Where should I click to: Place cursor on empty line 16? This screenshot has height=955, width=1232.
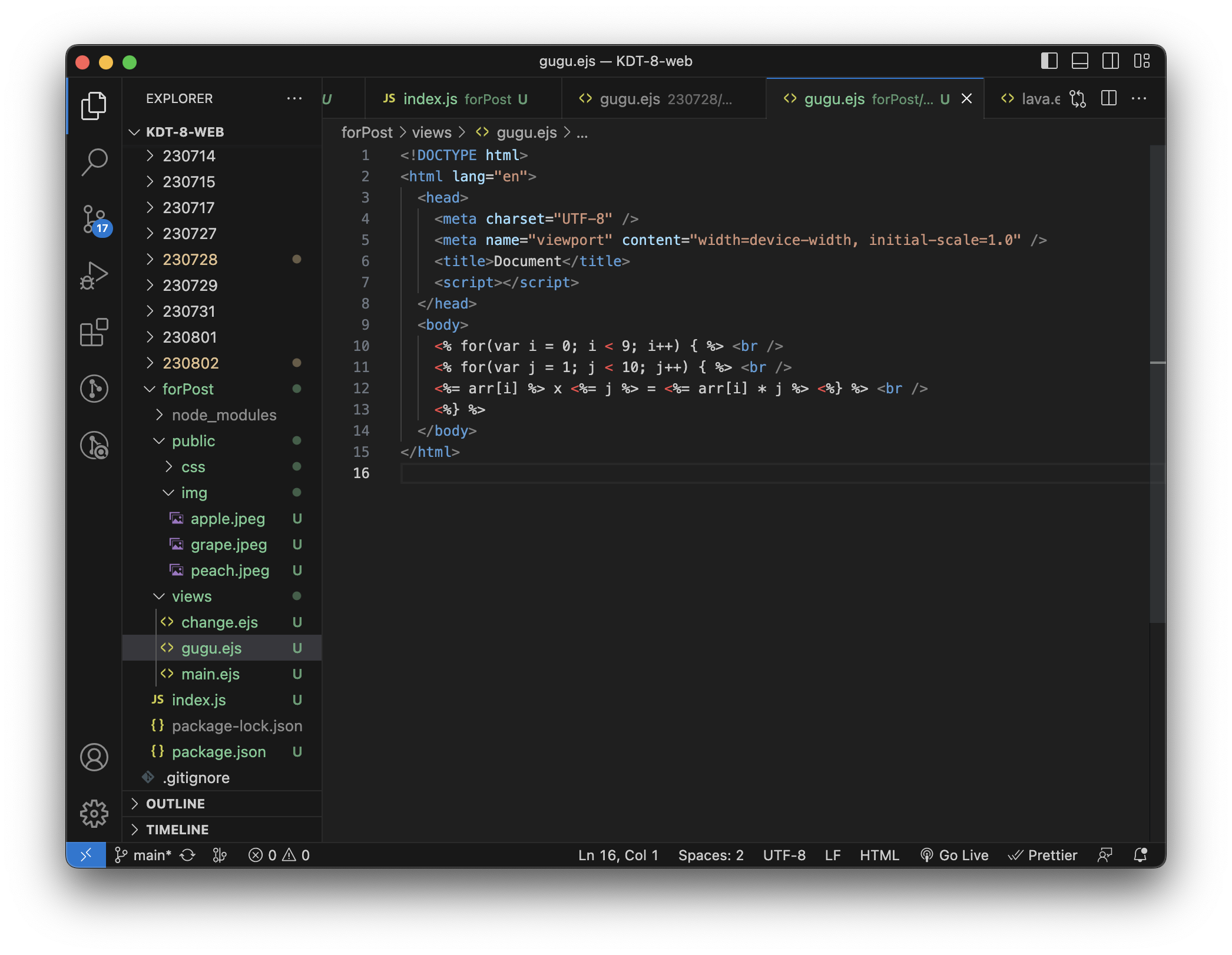pyautogui.click(x=774, y=473)
